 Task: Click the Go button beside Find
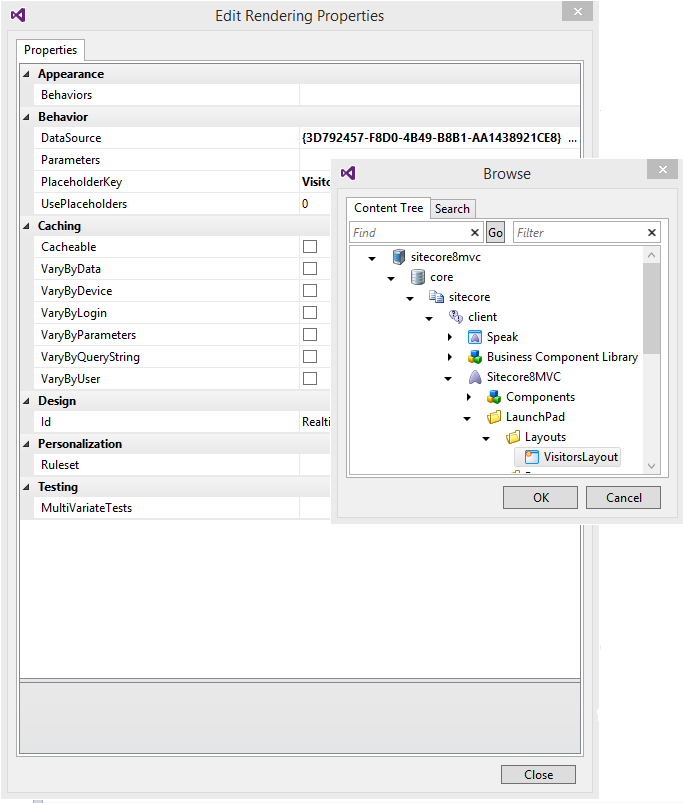pyautogui.click(x=495, y=233)
